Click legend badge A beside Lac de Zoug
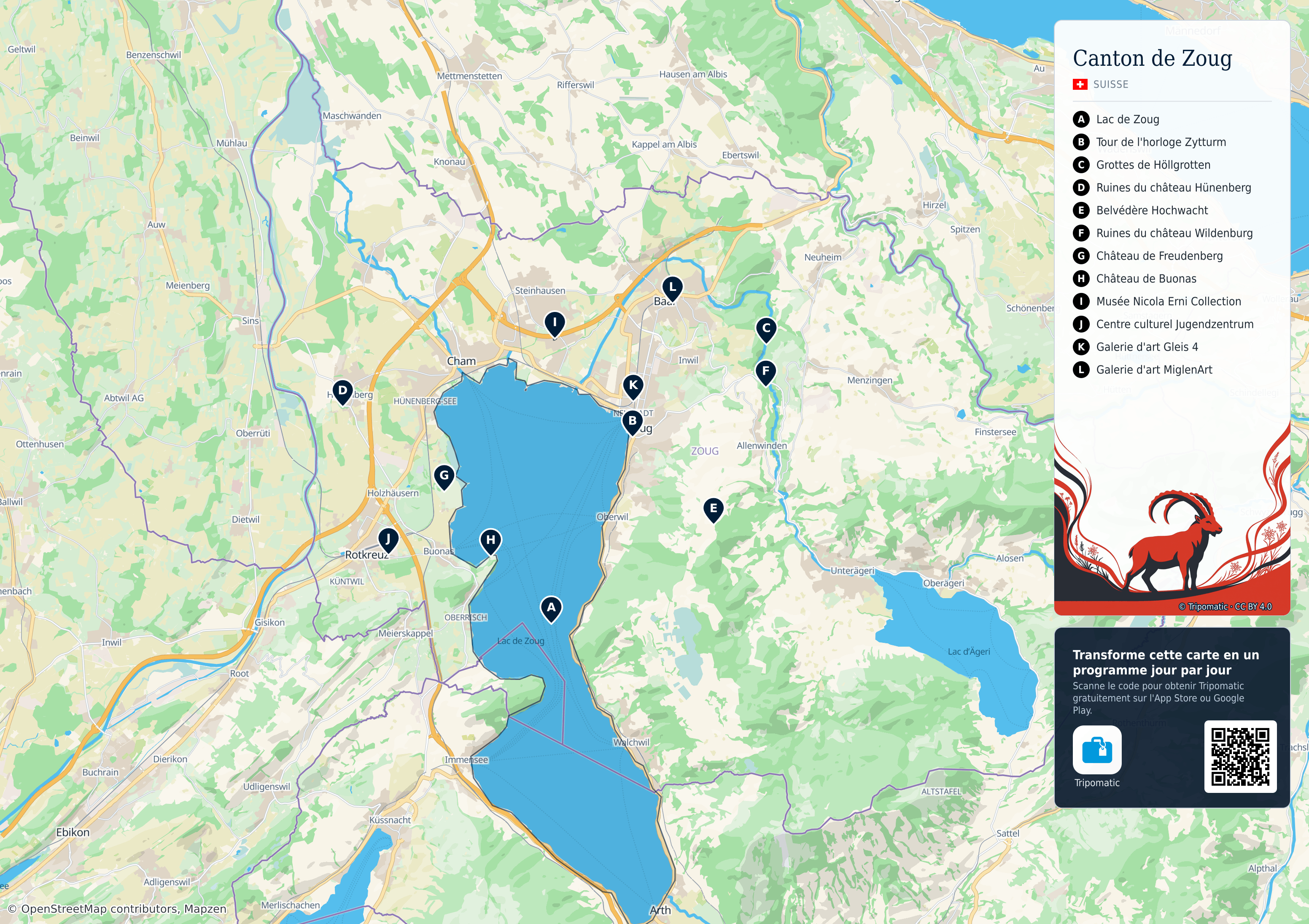The height and width of the screenshot is (924, 1309). (x=1081, y=119)
